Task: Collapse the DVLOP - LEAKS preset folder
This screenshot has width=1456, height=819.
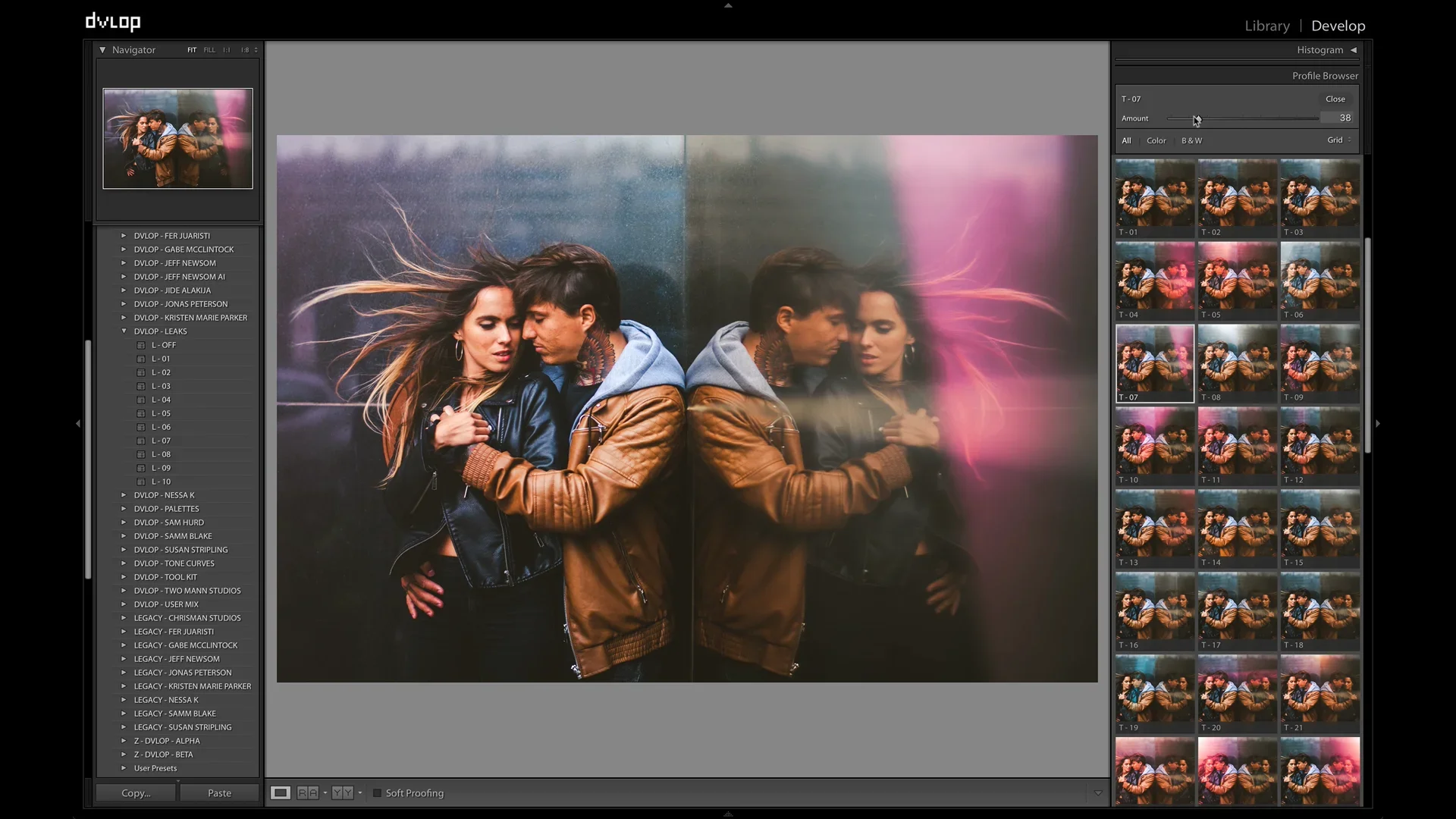Action: click(124, 331)
